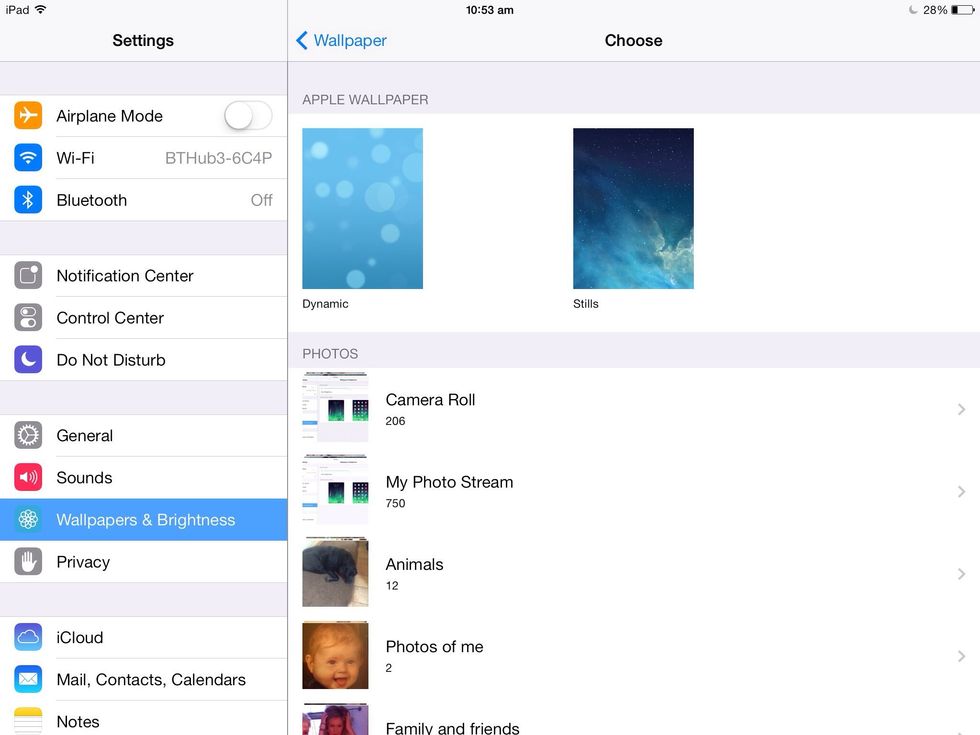Screen dimensions: 980x735
Task: Tap the Sounds speaker icon
Action: point(28,478)
